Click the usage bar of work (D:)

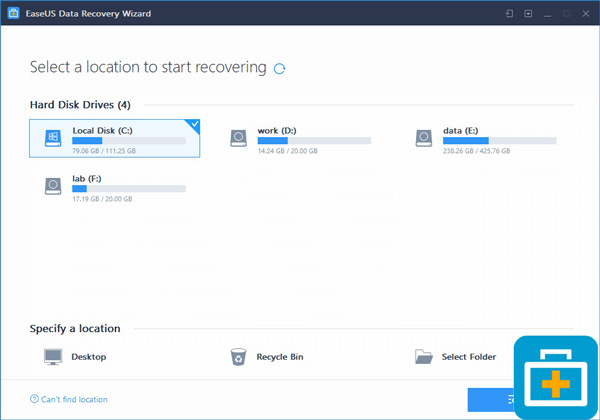(314, 140)
